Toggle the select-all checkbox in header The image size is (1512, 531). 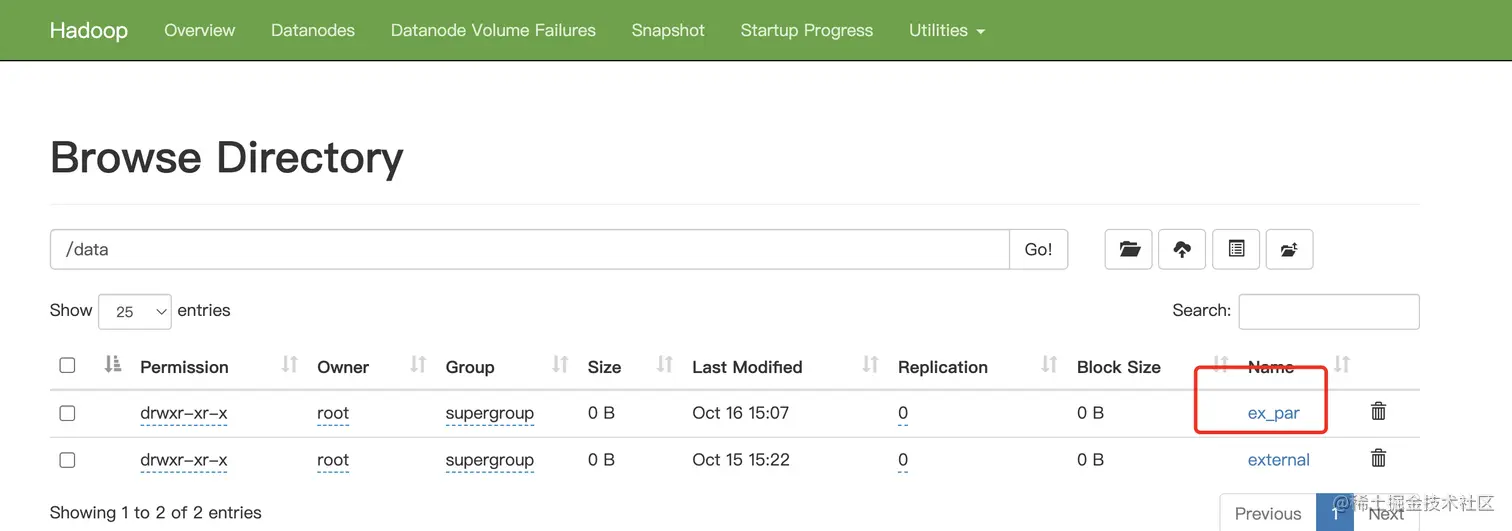[x=67, y=366]
